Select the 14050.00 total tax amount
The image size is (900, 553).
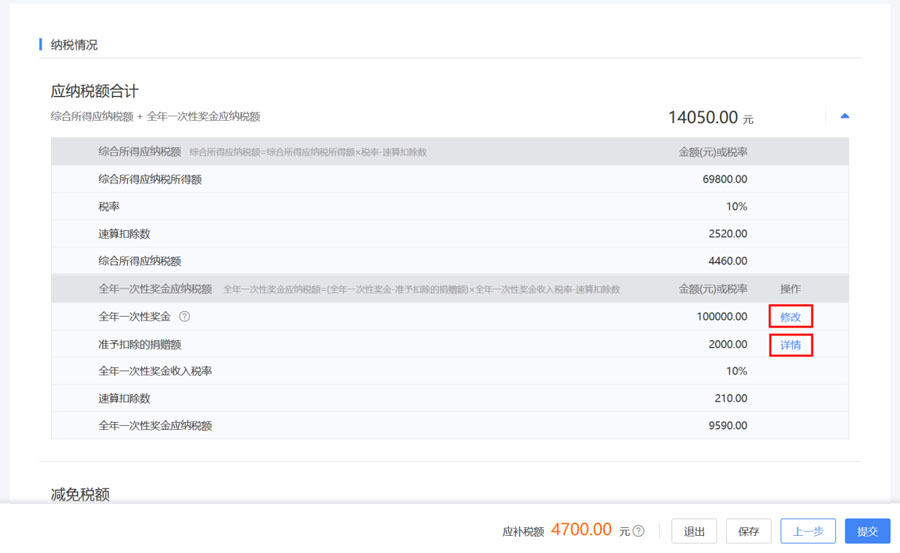click(x=703, y=117)
